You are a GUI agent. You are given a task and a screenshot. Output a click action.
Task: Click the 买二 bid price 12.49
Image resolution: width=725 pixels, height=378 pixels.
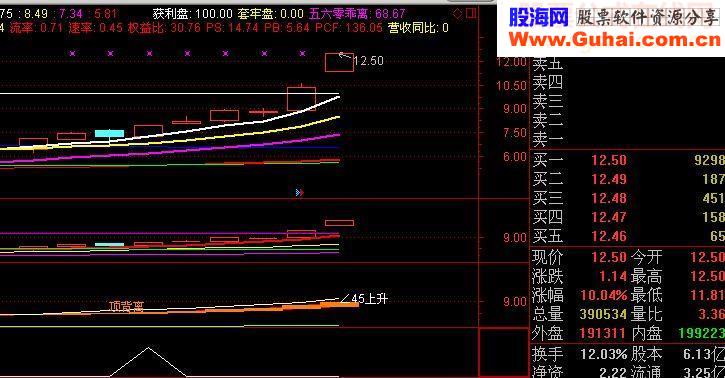click(x=609, y=179)
